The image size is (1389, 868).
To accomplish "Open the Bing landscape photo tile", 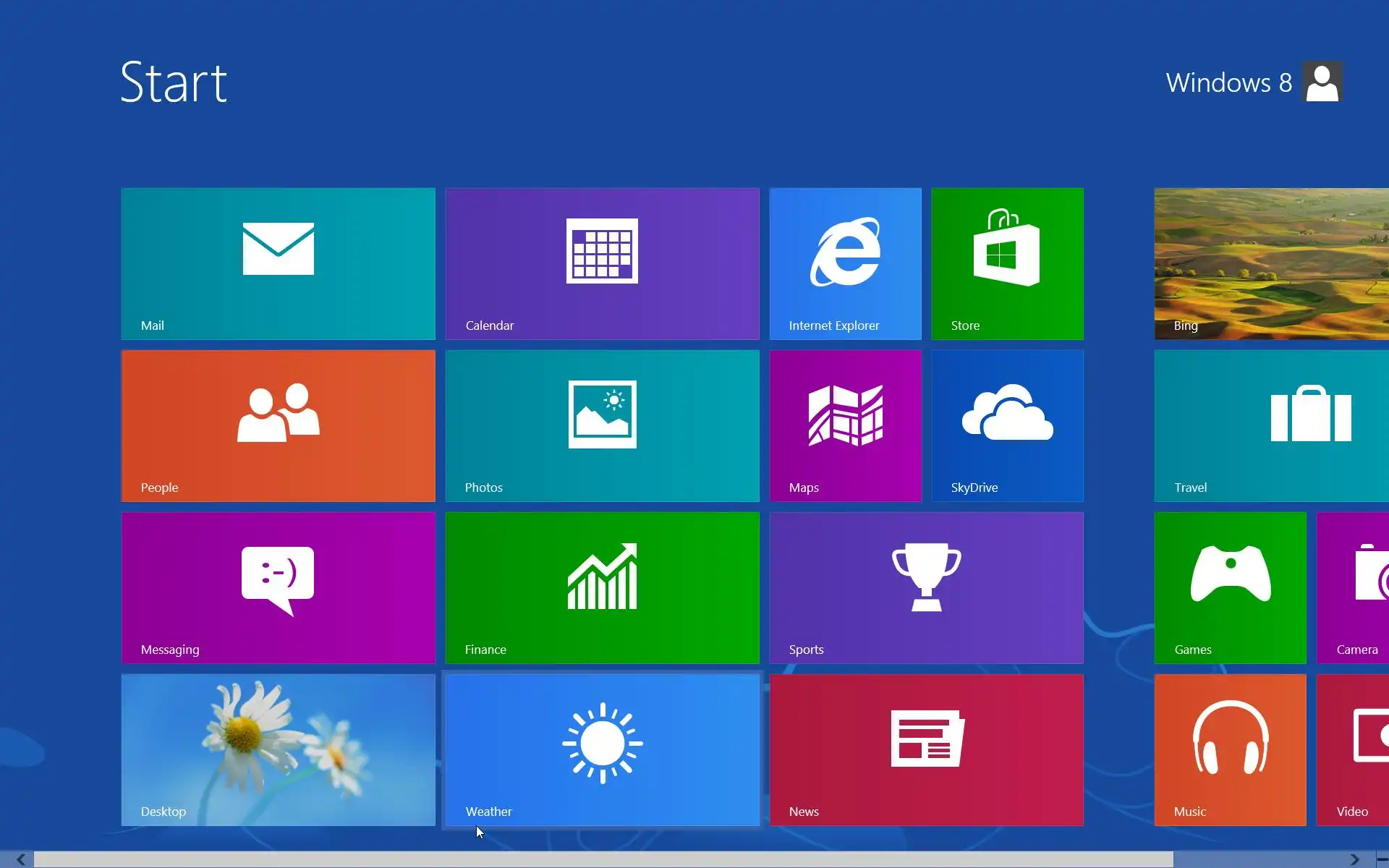I will coord(1272,263).
